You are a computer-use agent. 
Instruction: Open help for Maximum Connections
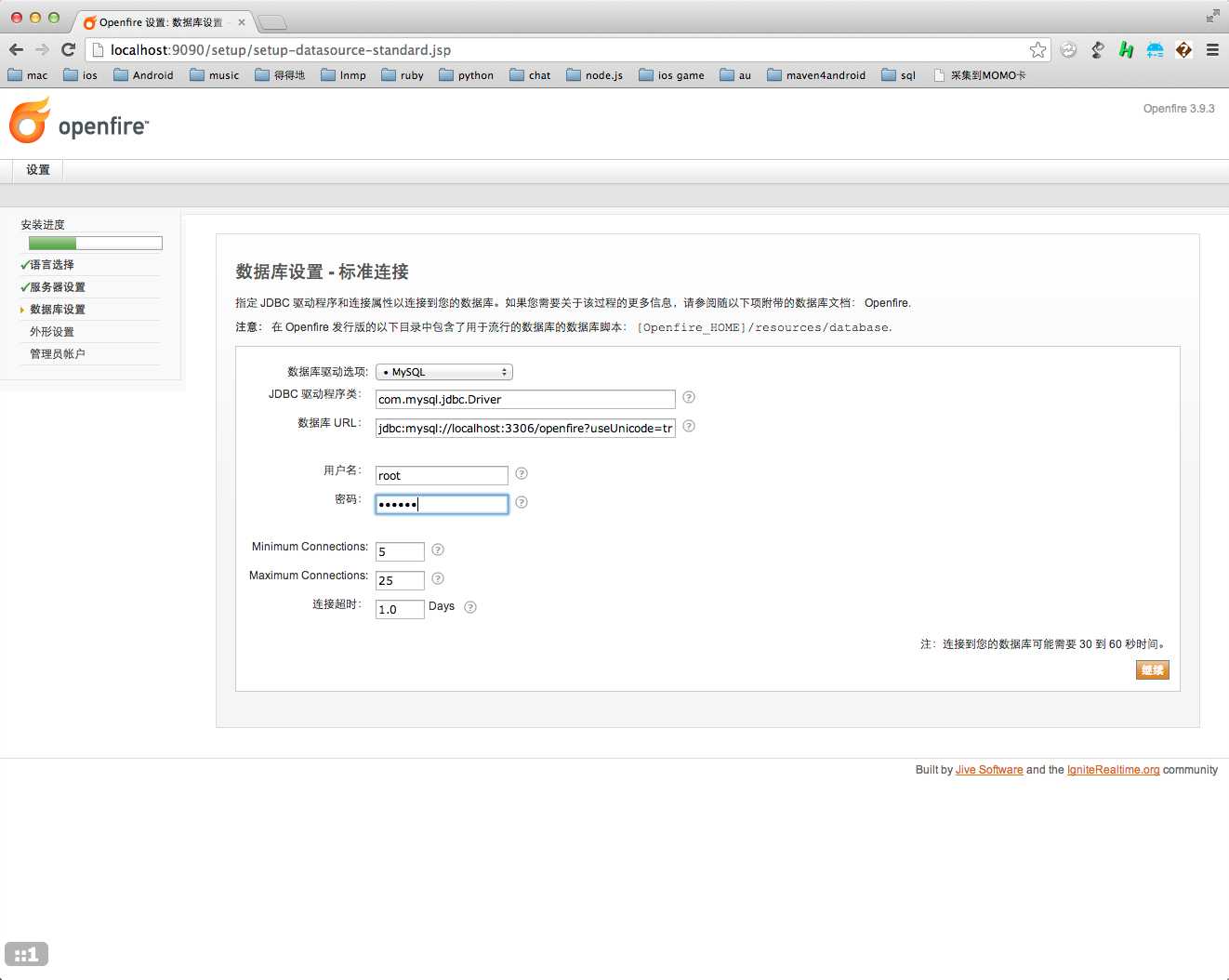click(x=438, y=578)
